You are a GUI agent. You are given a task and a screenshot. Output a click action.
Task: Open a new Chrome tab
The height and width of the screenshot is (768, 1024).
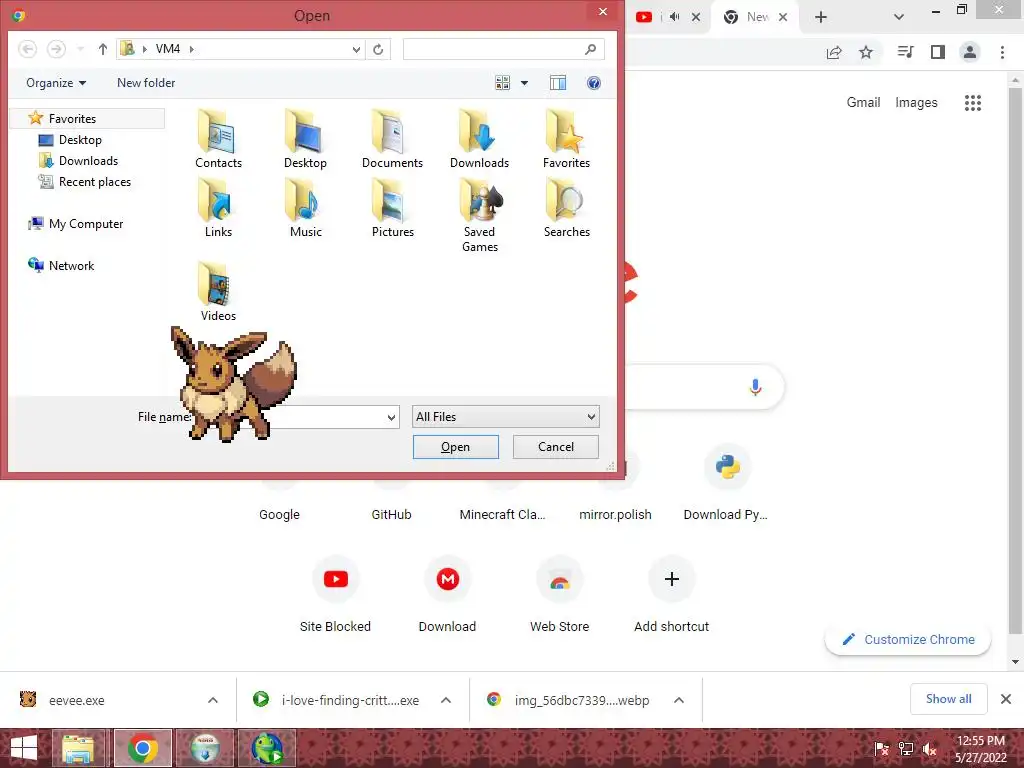click(x=821, y=17)
